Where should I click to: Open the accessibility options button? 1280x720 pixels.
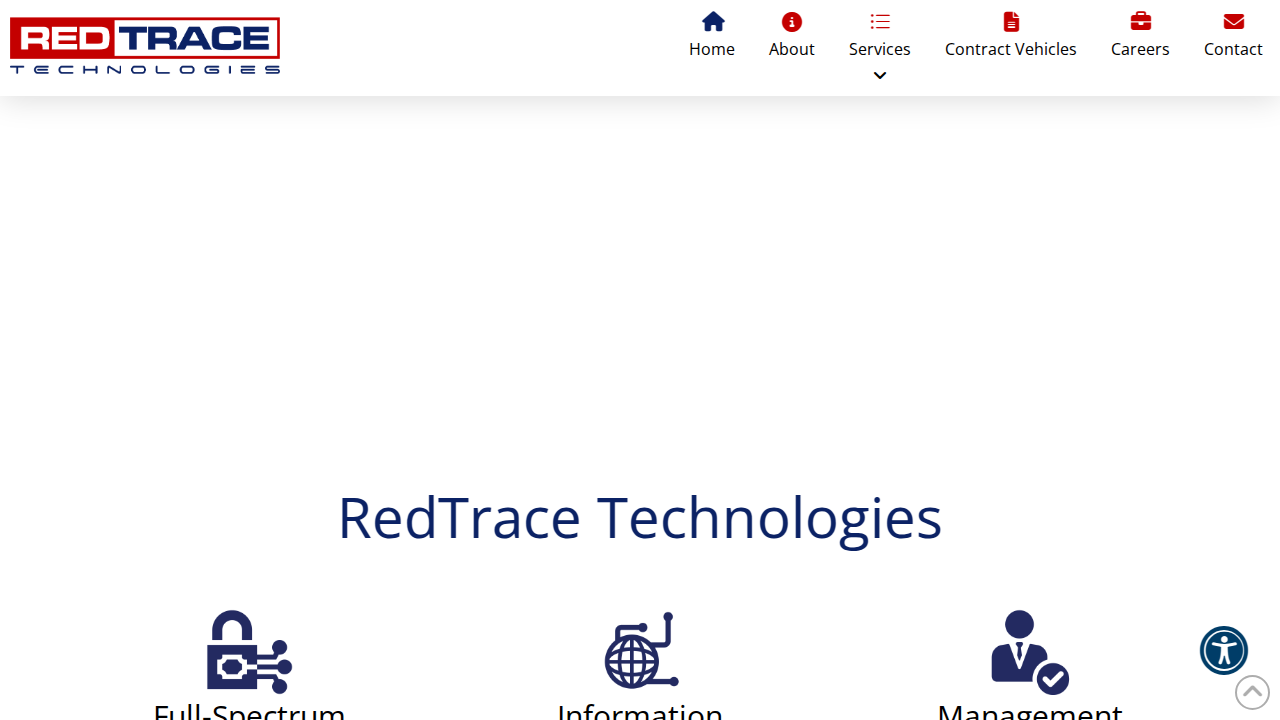point(1224,651)
